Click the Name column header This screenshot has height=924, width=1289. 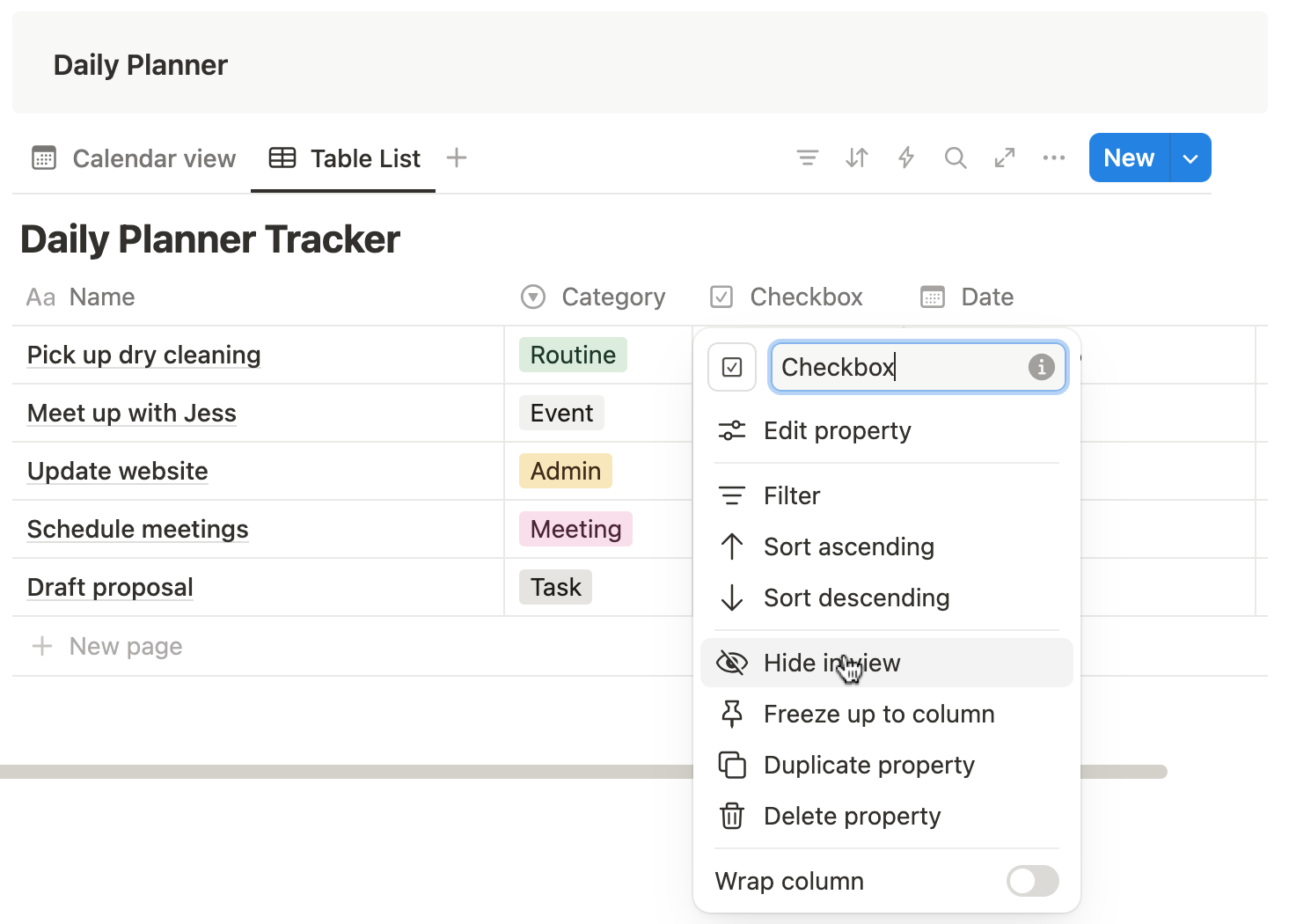point(81,297)
